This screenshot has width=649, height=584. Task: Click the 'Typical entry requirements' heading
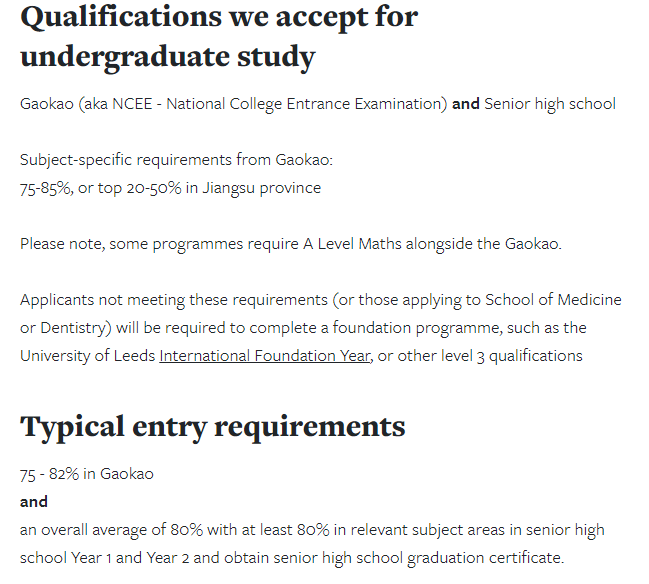[x=213, y=427]
